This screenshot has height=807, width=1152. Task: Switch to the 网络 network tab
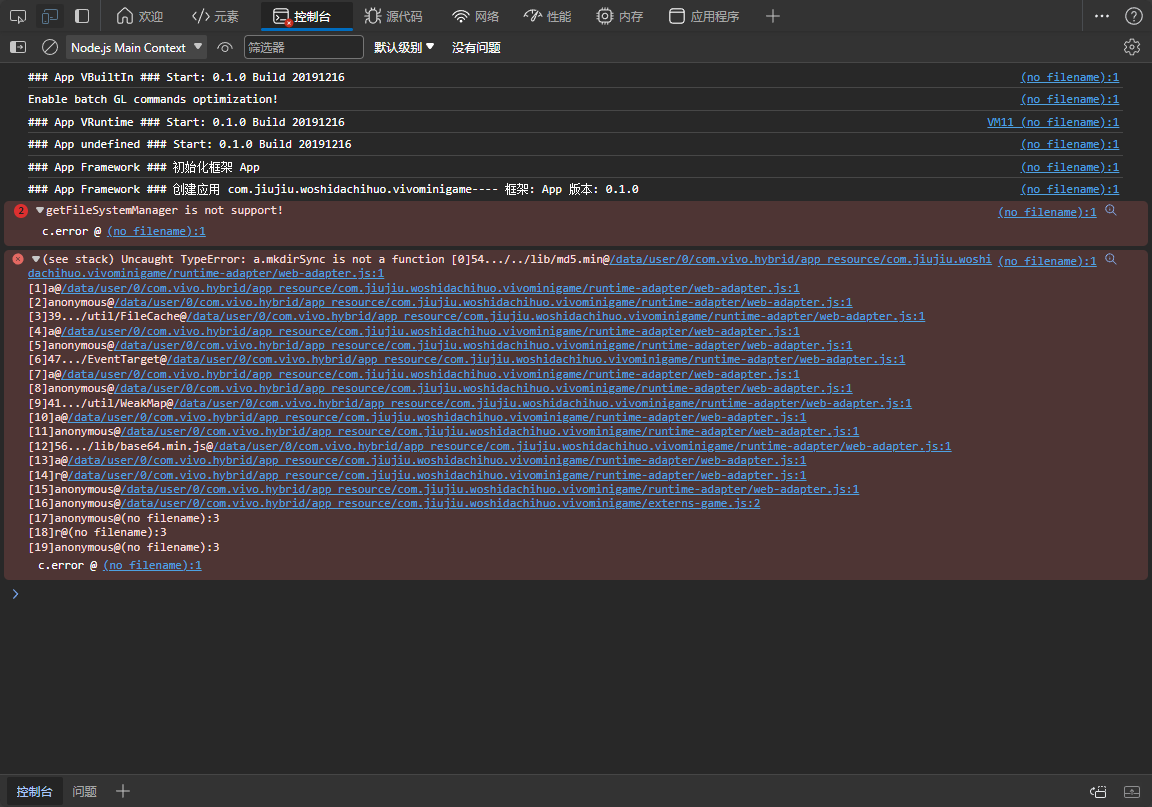click(x=475, y=16)
